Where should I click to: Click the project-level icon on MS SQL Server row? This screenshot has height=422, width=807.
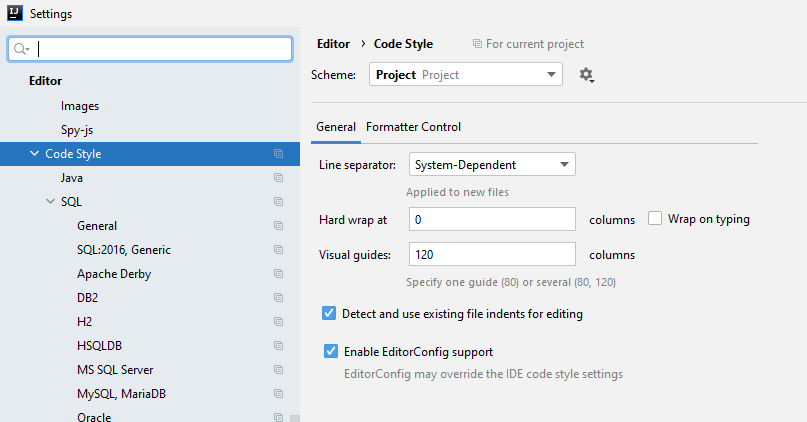(278, 370)
